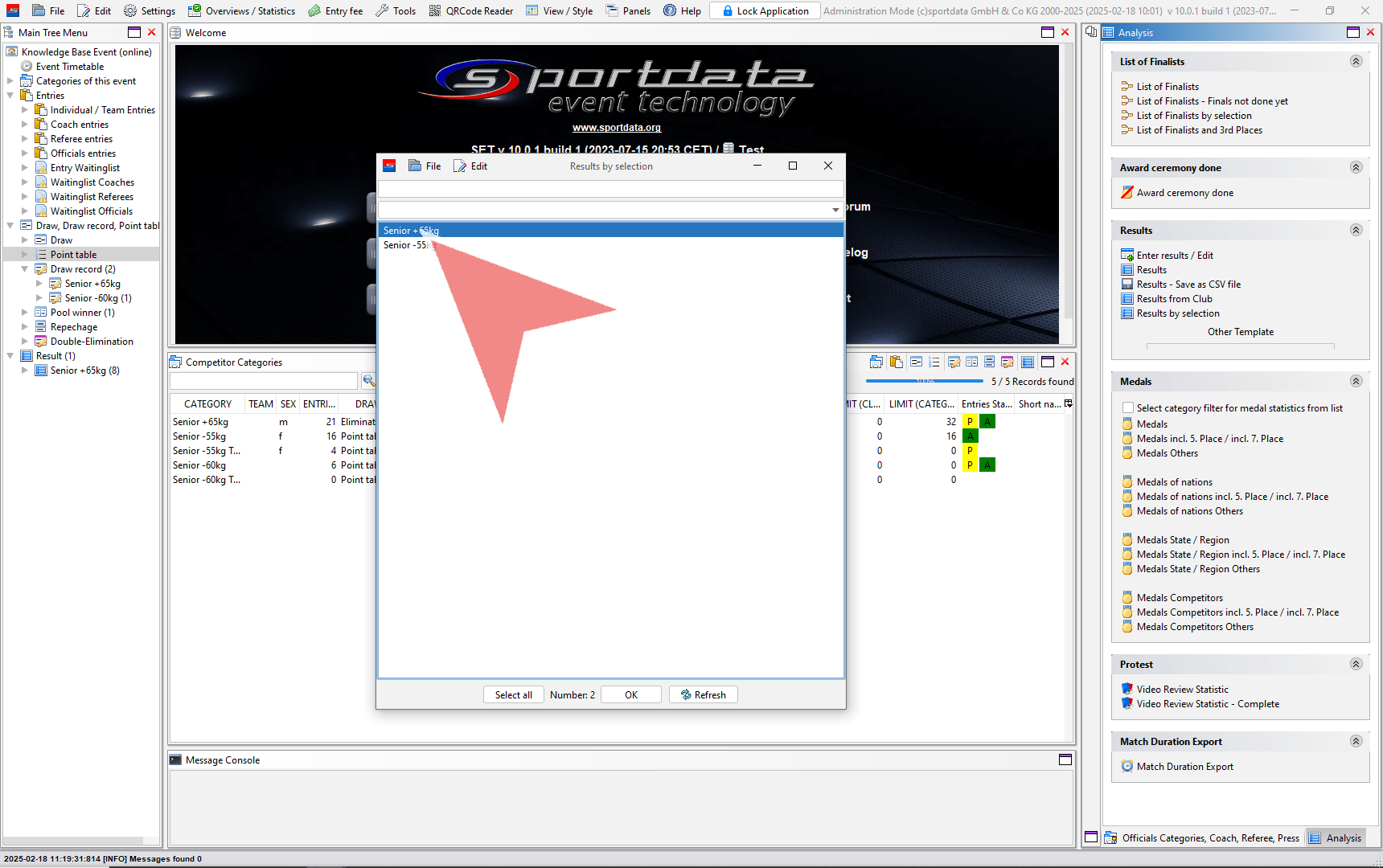Maximize the Message Console panel
Viewport: 1383px width, 868px height.
pyautogui.click(x=1065, y=760)
